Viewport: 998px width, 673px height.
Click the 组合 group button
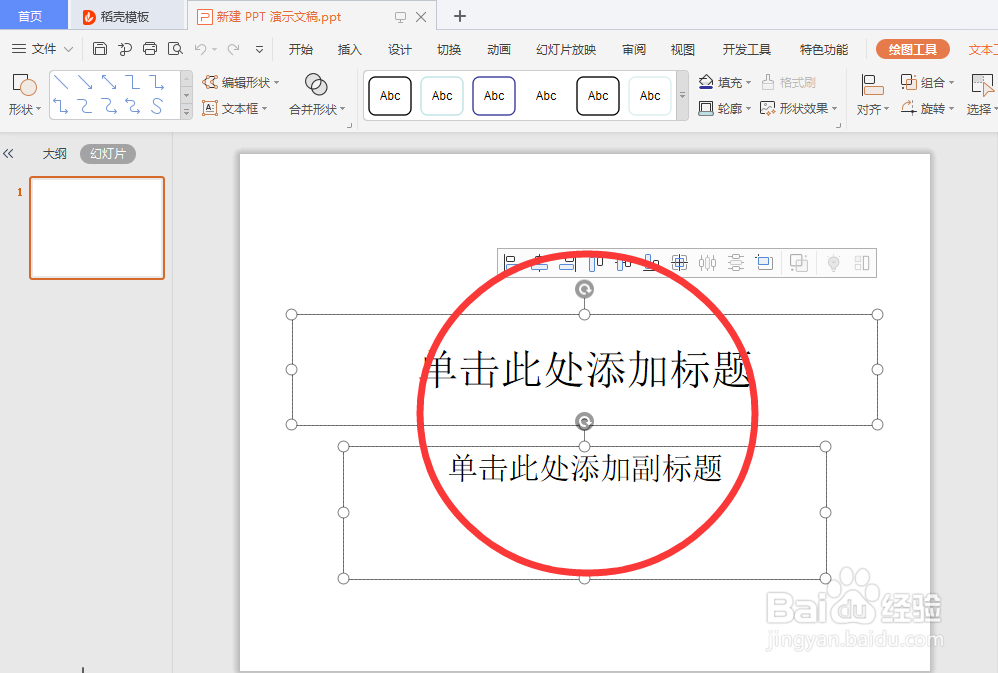(x=925, y=82)
